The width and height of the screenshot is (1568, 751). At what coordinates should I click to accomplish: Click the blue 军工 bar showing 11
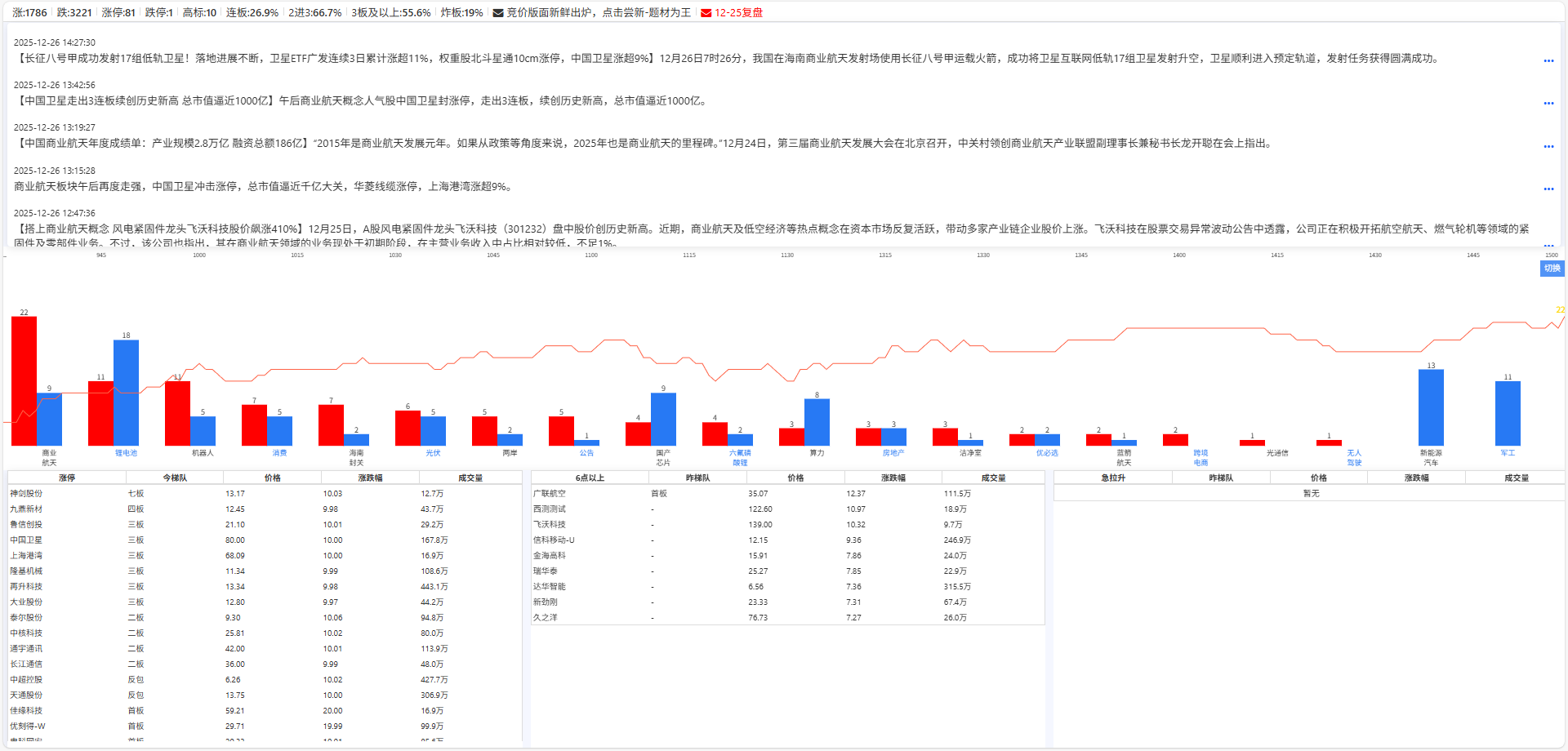pyautogui.click(x=1508, y=412)
